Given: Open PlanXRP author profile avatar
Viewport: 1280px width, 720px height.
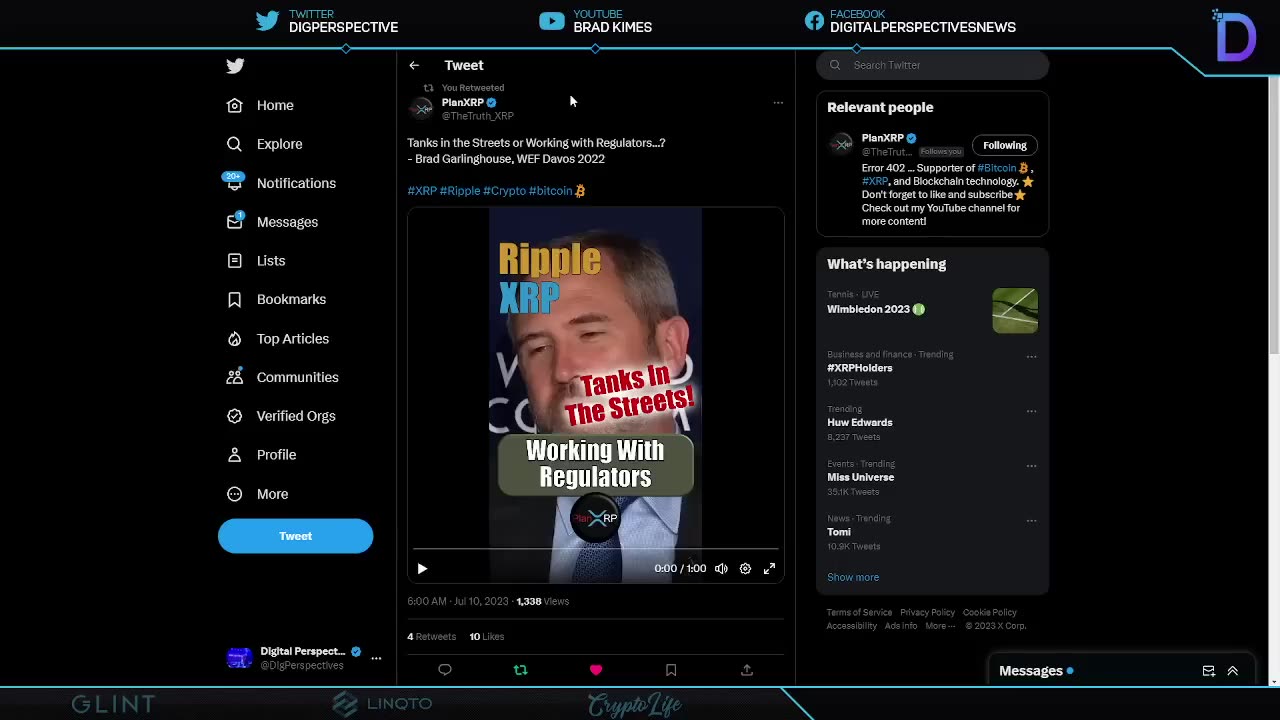Looking at the screenshot, I should (422, 108).
